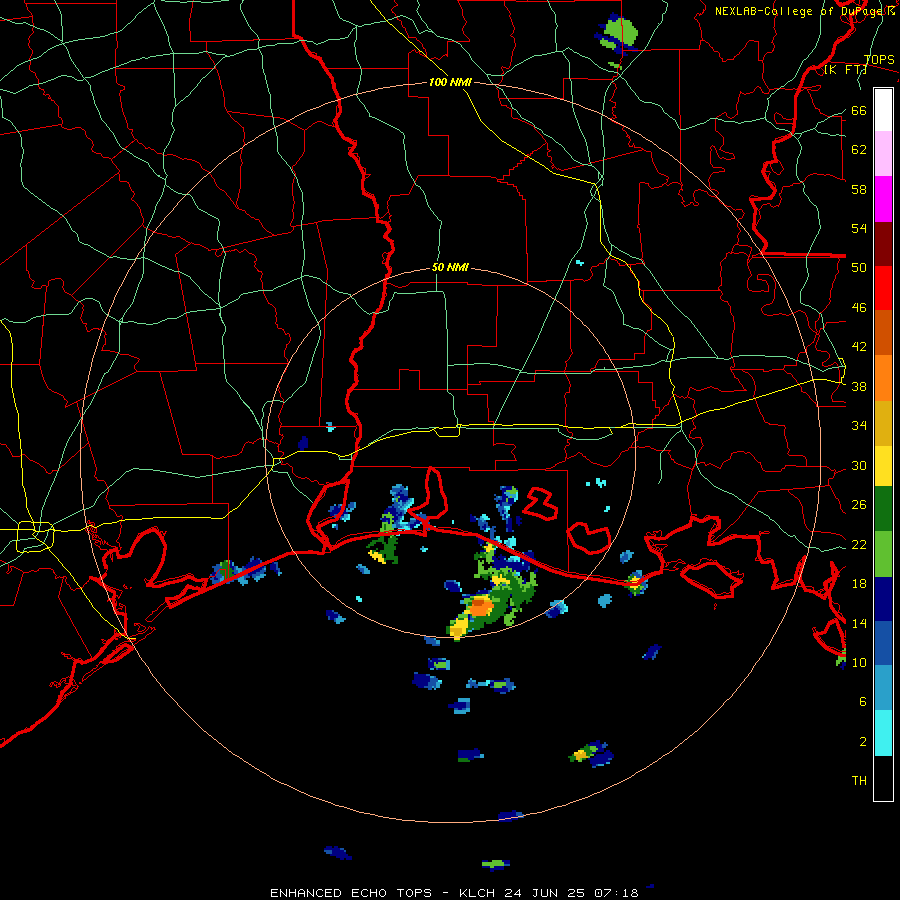
Task: Click legend value "42"
Action: [859, 346]
